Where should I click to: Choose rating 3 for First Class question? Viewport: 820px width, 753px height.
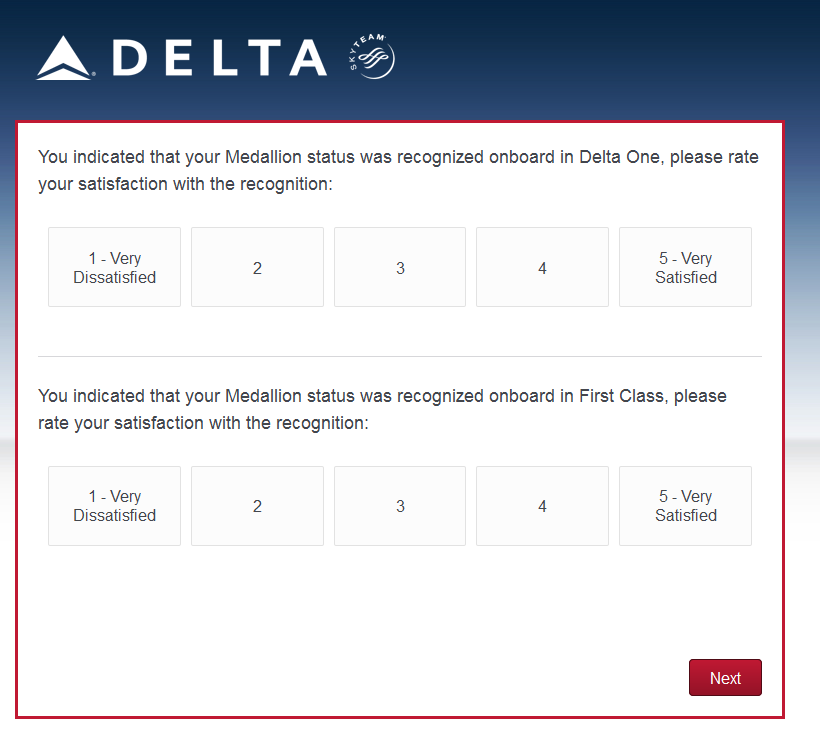point(400,506)
